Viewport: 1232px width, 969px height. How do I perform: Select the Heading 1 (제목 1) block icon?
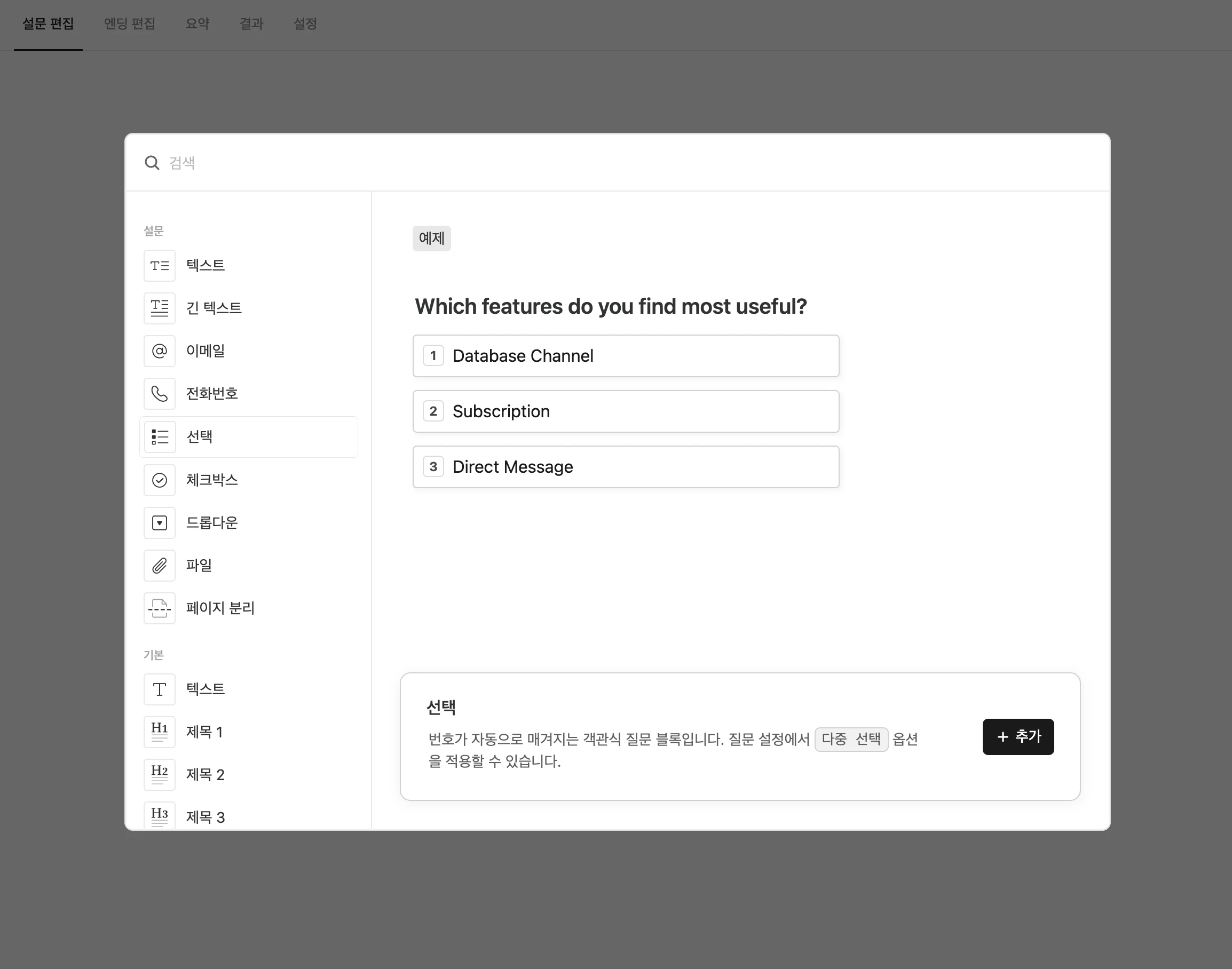tap(160, 732)
